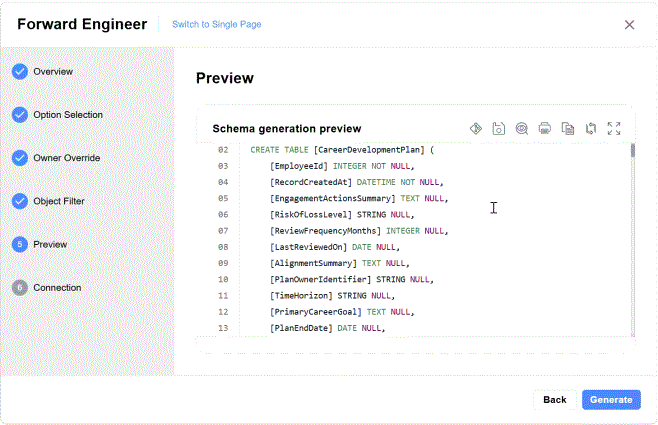Go to the Overview step
The image size is (658, 425).
tap(42, 72)
